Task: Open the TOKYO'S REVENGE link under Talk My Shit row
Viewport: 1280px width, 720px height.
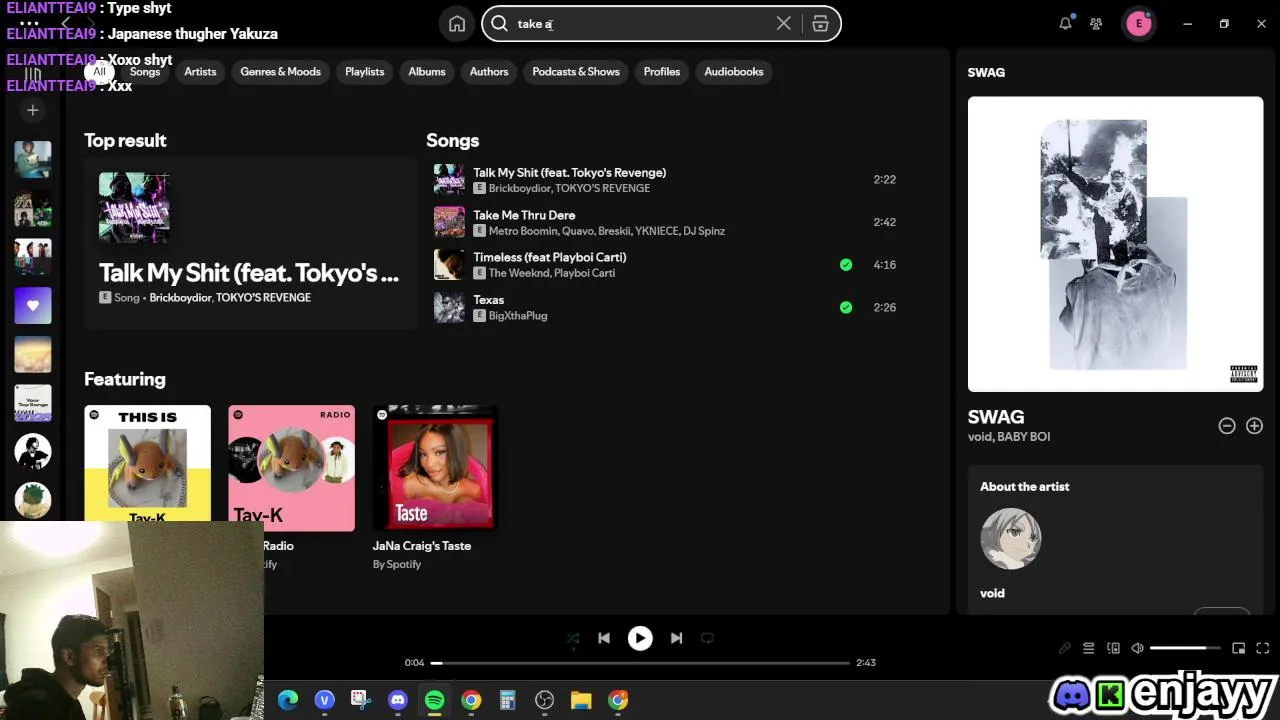Action: [603, 189]
